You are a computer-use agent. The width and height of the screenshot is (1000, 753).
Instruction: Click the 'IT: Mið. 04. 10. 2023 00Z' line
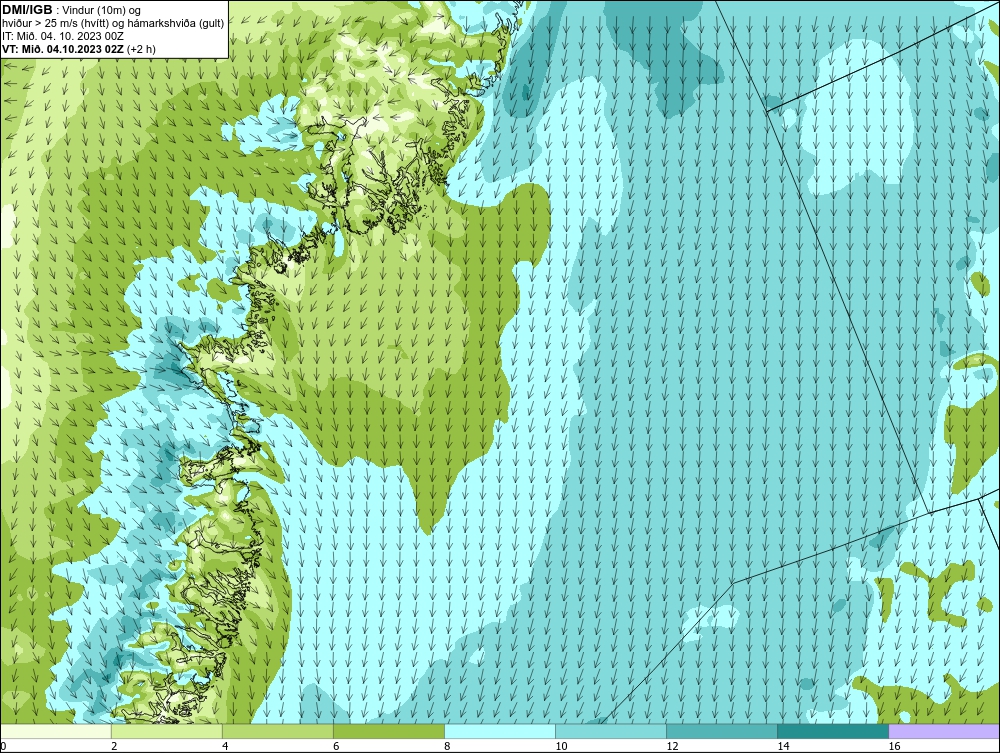click(63, 36)
